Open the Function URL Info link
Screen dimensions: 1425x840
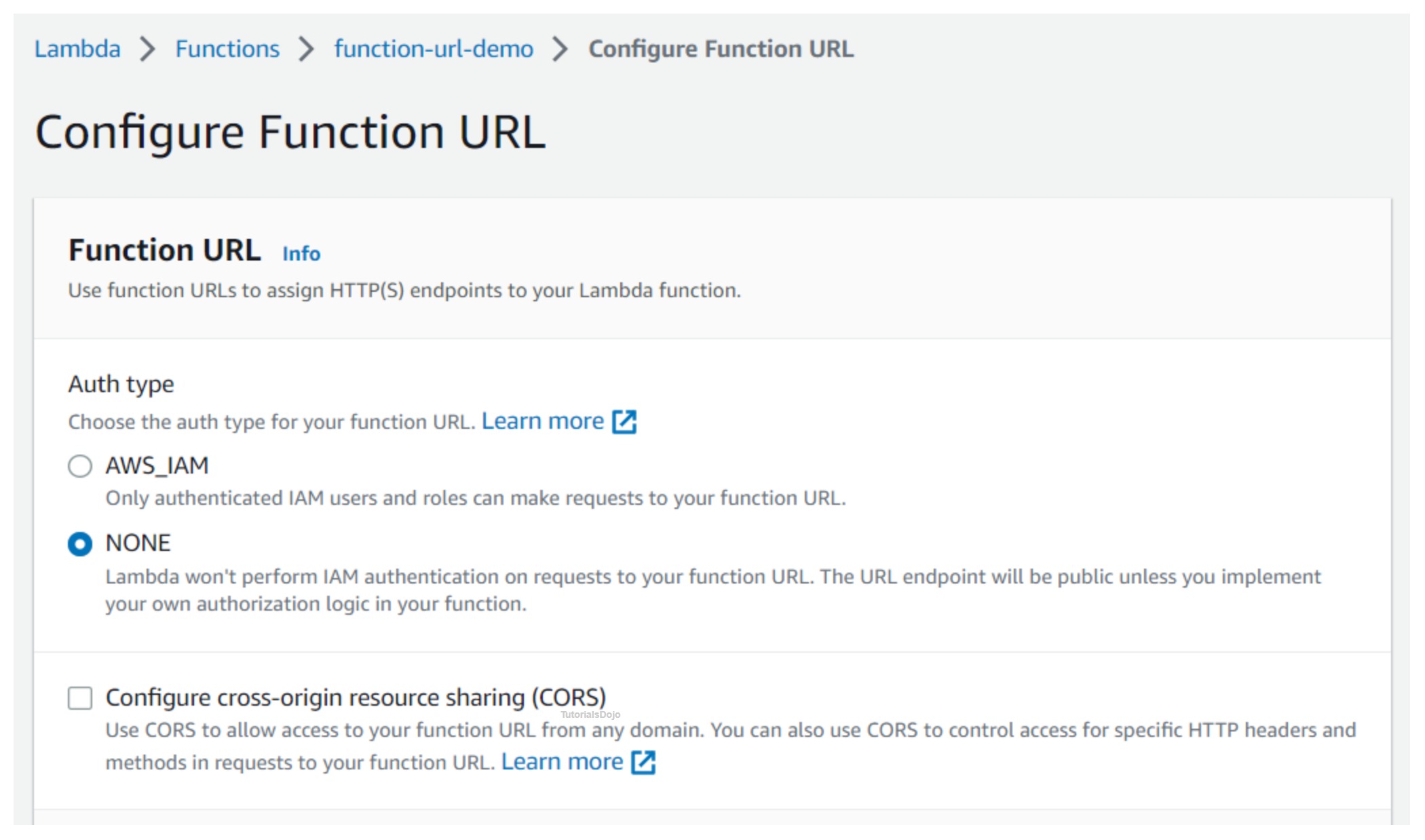(301, 253)
